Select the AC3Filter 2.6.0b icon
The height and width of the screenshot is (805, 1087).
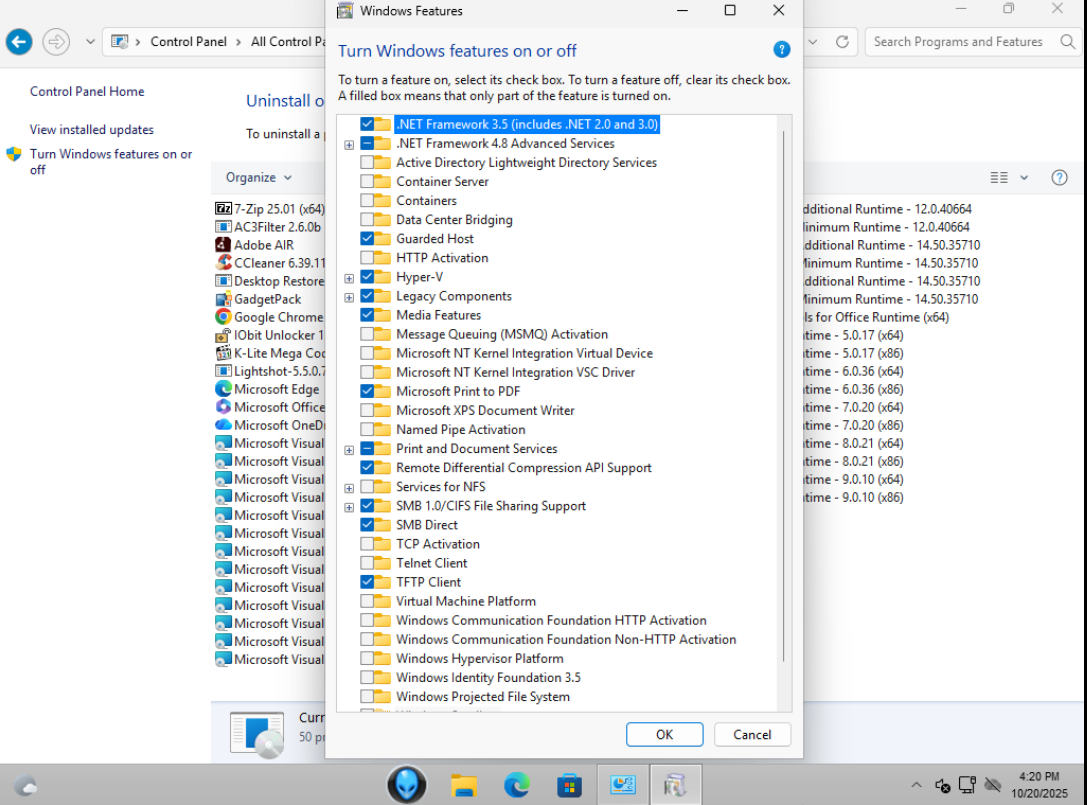(223, 227)
